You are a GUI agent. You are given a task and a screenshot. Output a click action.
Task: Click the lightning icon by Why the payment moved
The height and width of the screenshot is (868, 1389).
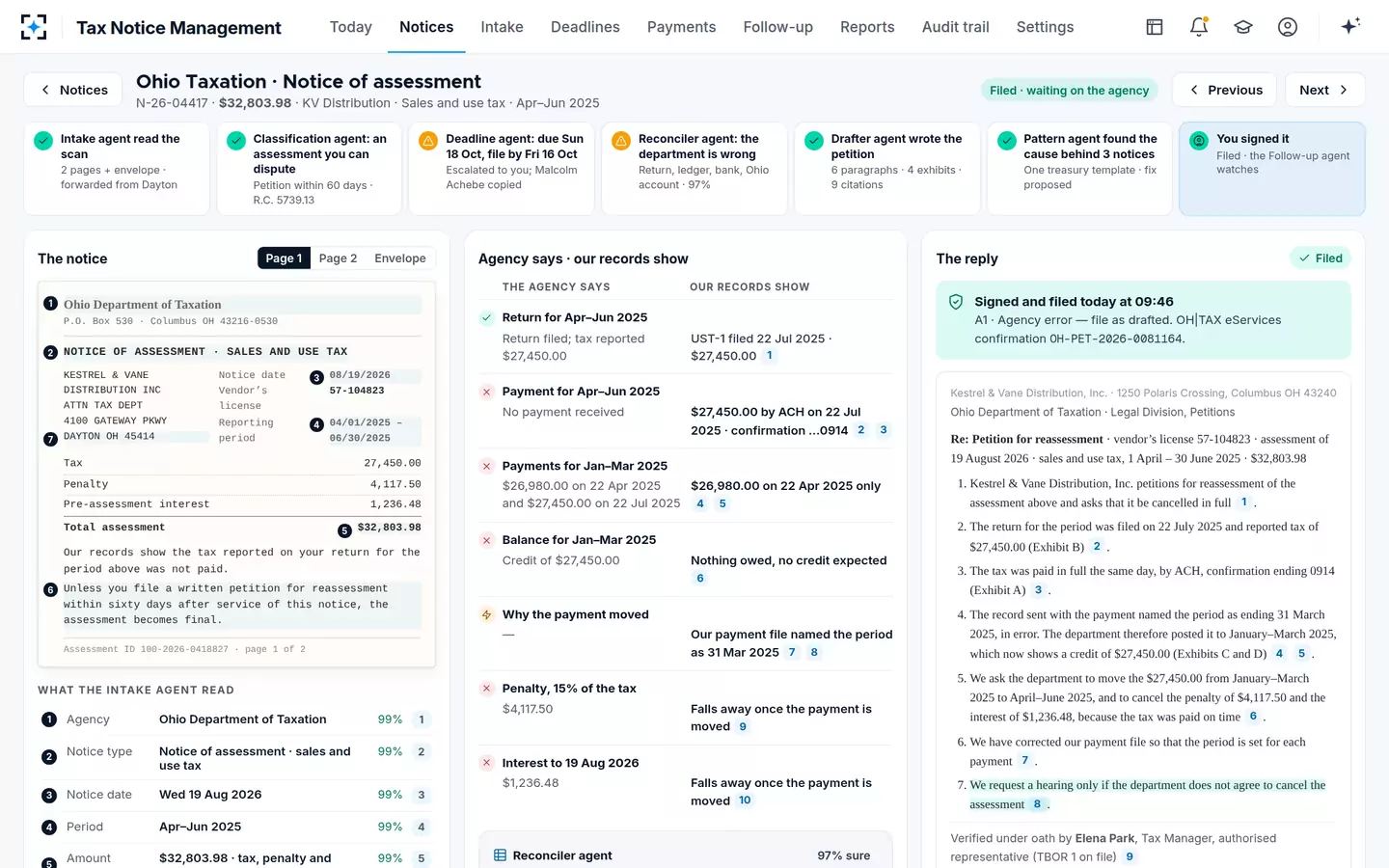pyautogui.click(x=487, y=614)
